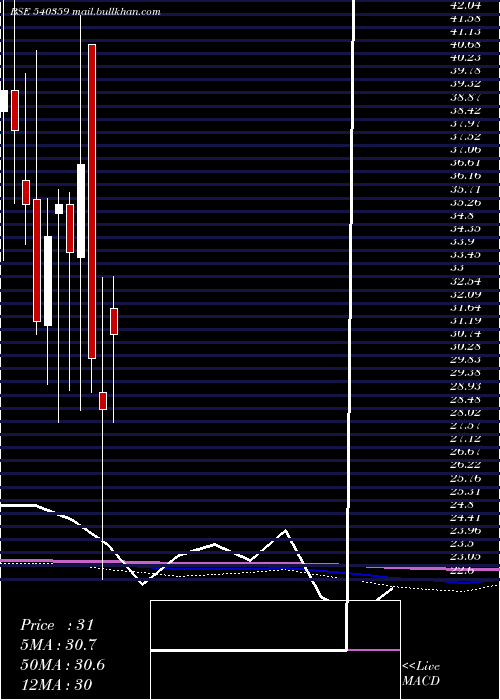Click the 33.45 price axis label

tap(466, 255)
